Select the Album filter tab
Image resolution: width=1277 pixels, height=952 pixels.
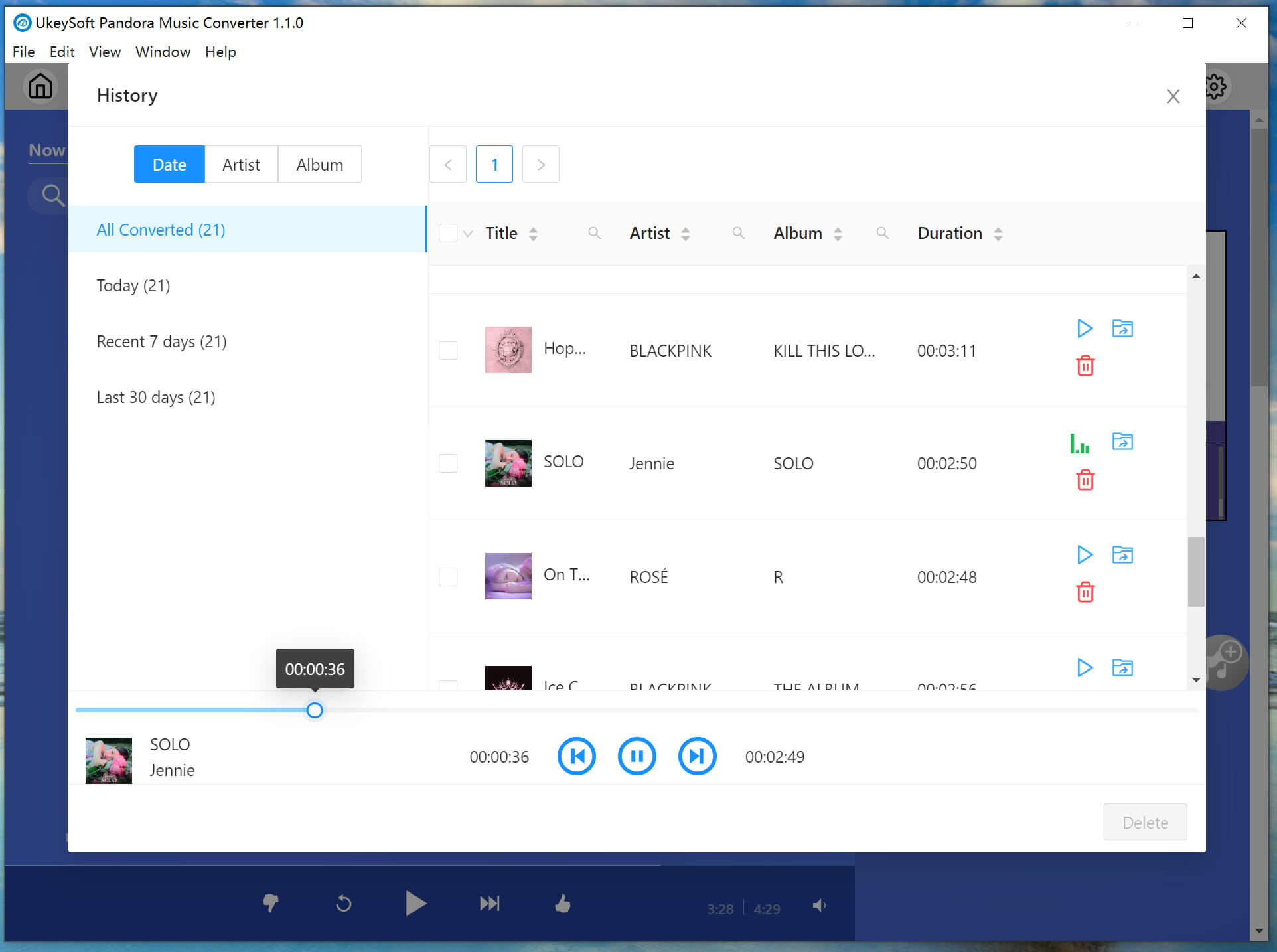coord(319,164)
